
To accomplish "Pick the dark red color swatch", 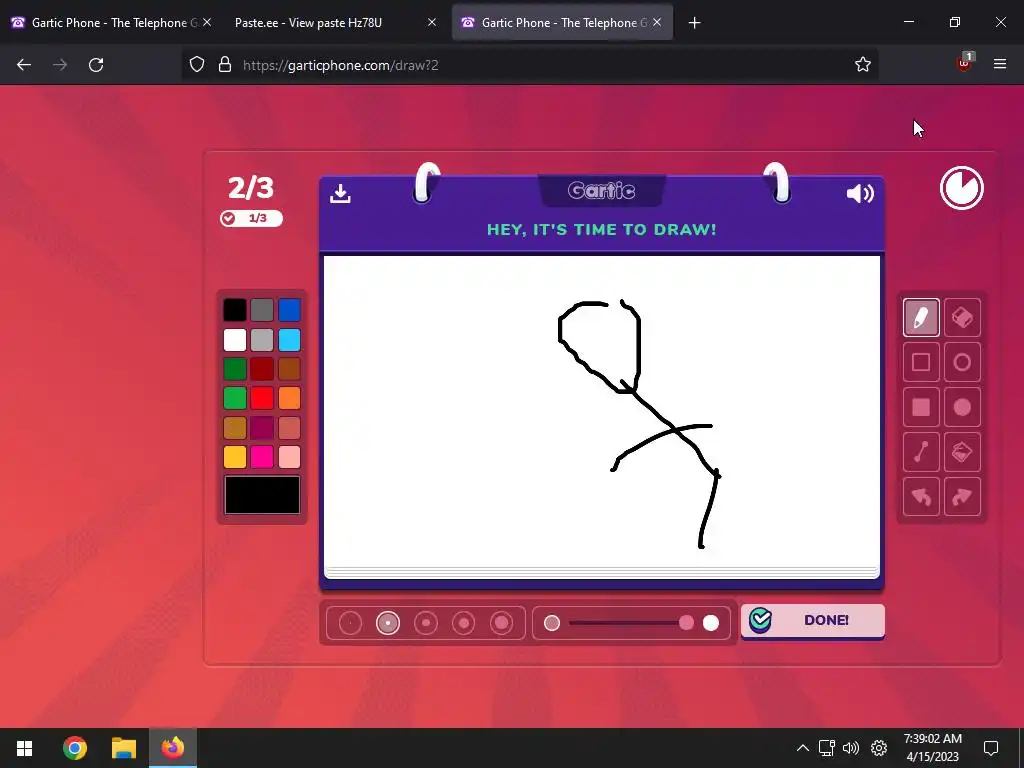I will [262, 369].
